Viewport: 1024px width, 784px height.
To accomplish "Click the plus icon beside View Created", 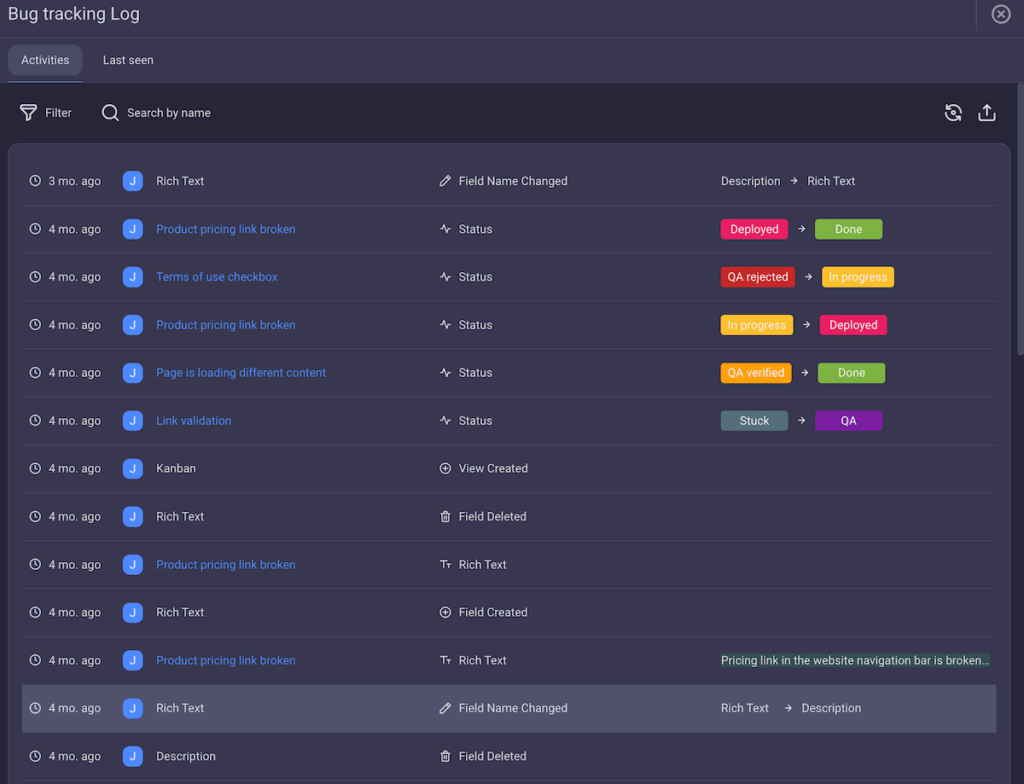I will click(444, 468).
